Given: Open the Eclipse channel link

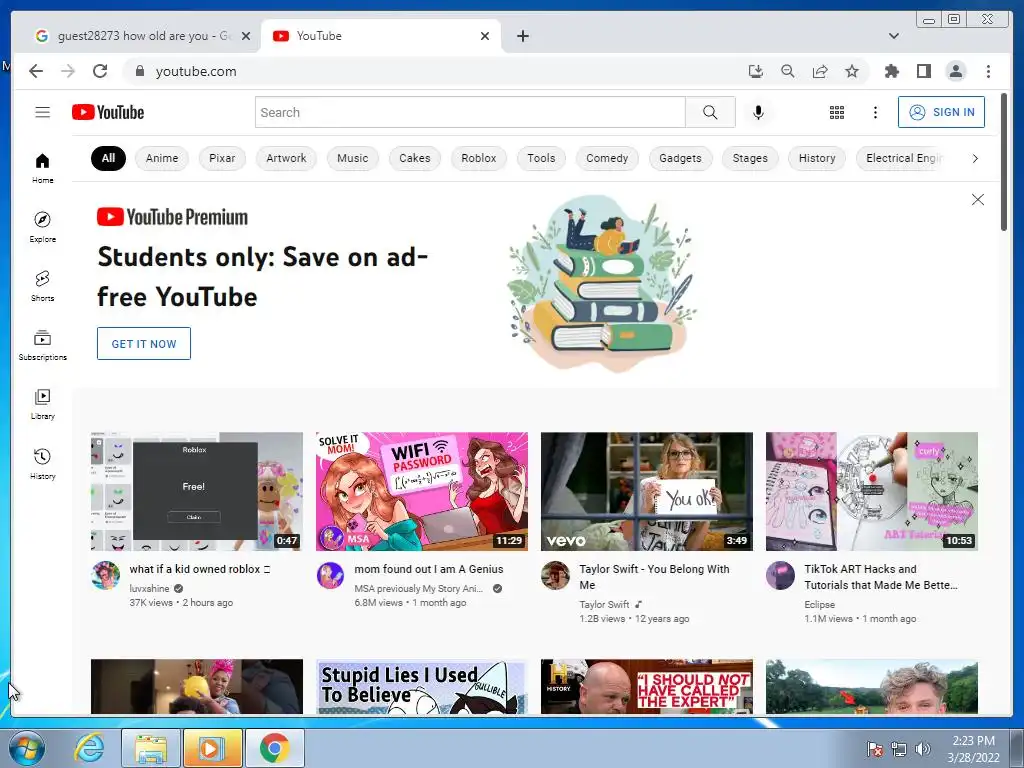Looking at the screenshot, I should tap(820, 605).
